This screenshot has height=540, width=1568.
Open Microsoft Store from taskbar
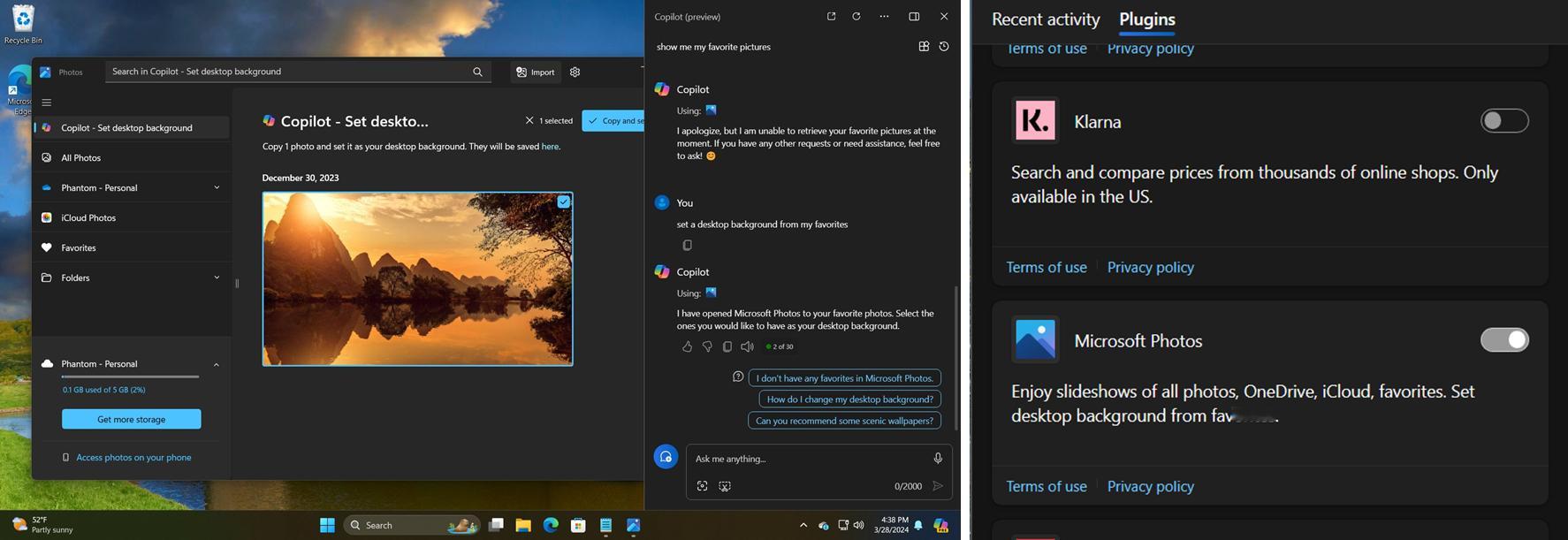pos(578,525)
